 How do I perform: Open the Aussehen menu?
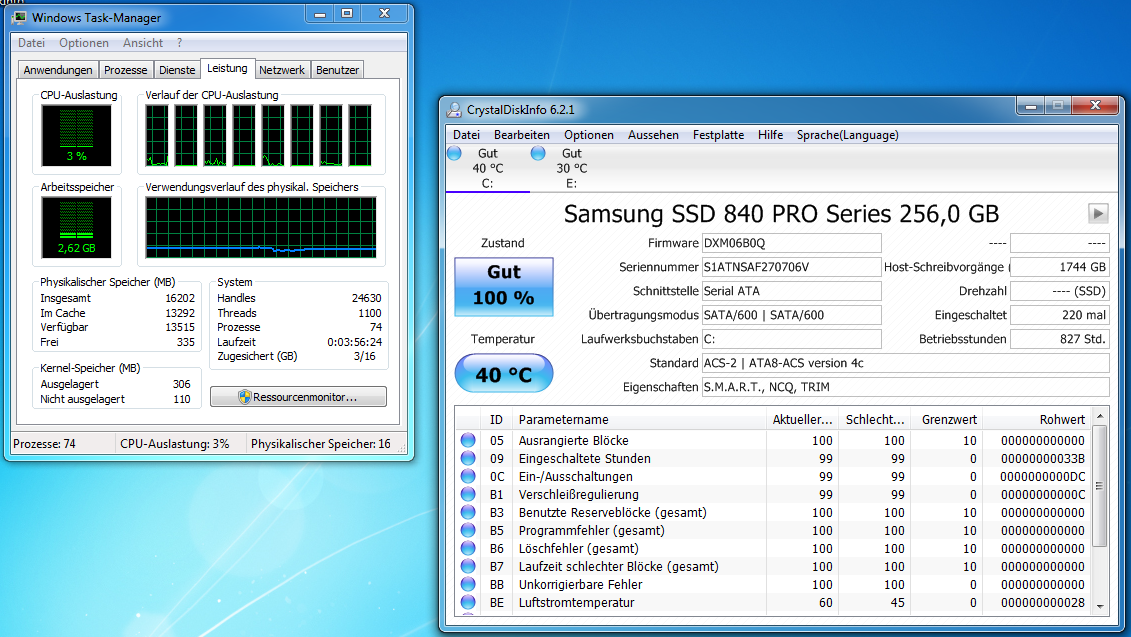[653, 135]
